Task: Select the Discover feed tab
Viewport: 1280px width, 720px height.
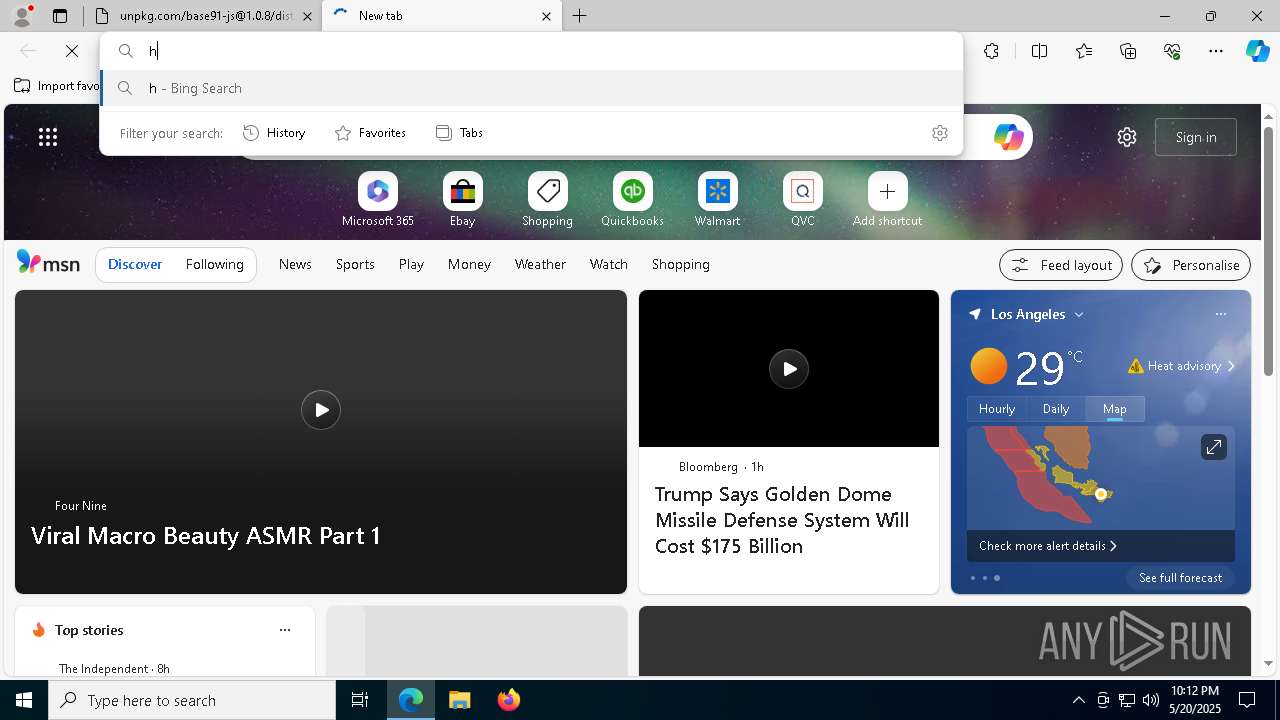Action: click(x=135, y=264)
